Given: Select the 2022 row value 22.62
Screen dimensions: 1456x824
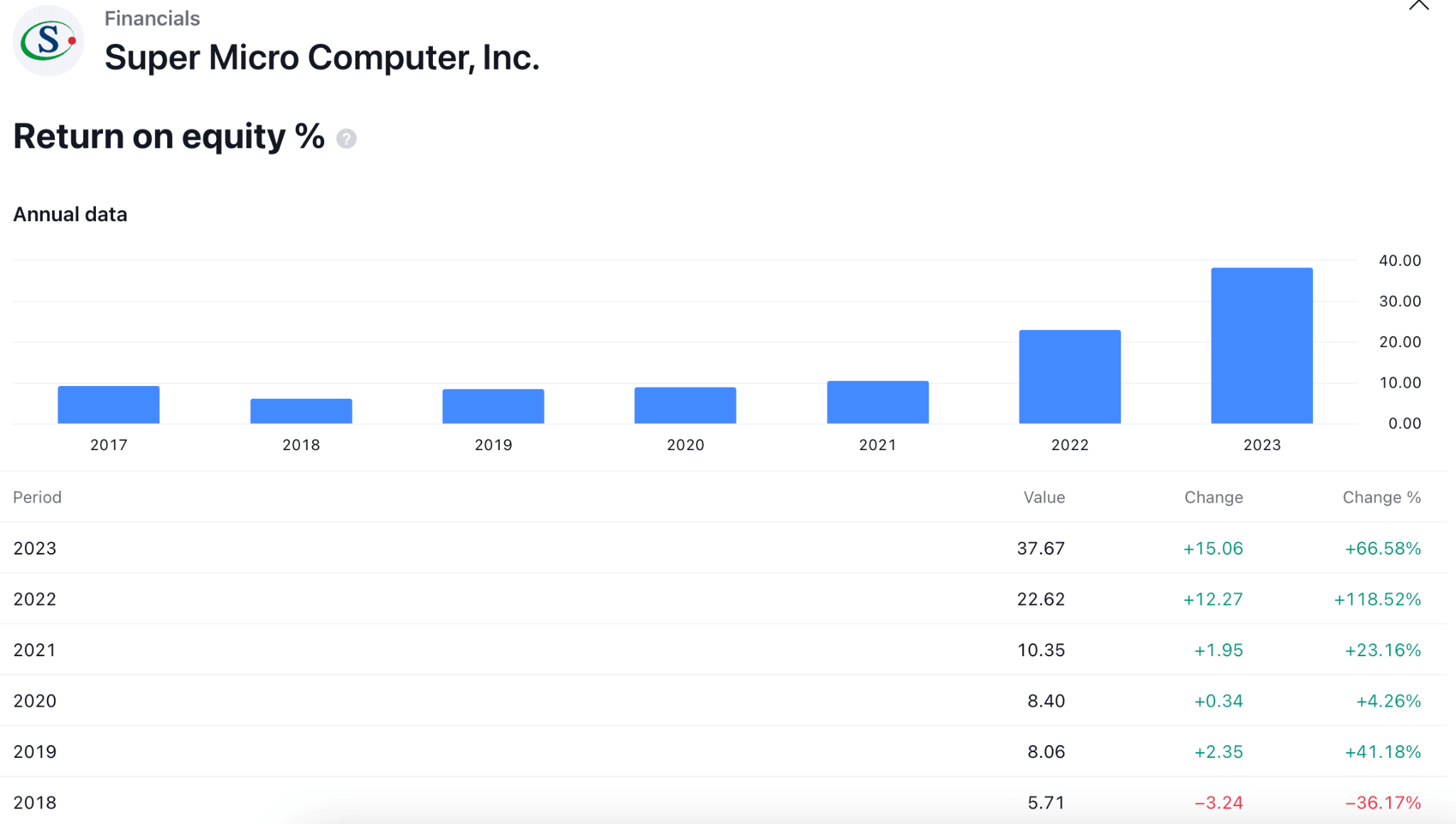Looking at the screenshot, I should click(1041, 599).
